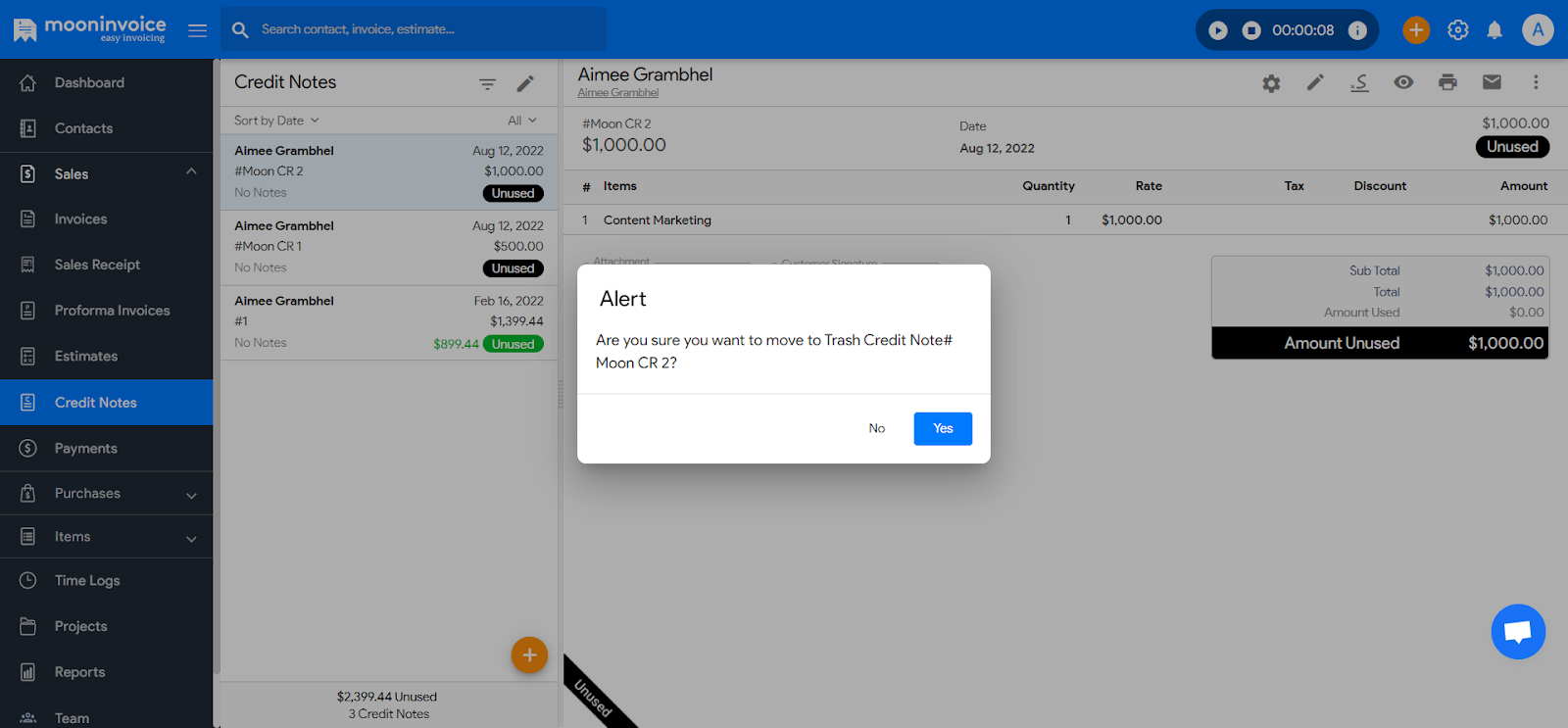Select Credit Notes in sidebar
The image size is (1568, 728).
106,403
